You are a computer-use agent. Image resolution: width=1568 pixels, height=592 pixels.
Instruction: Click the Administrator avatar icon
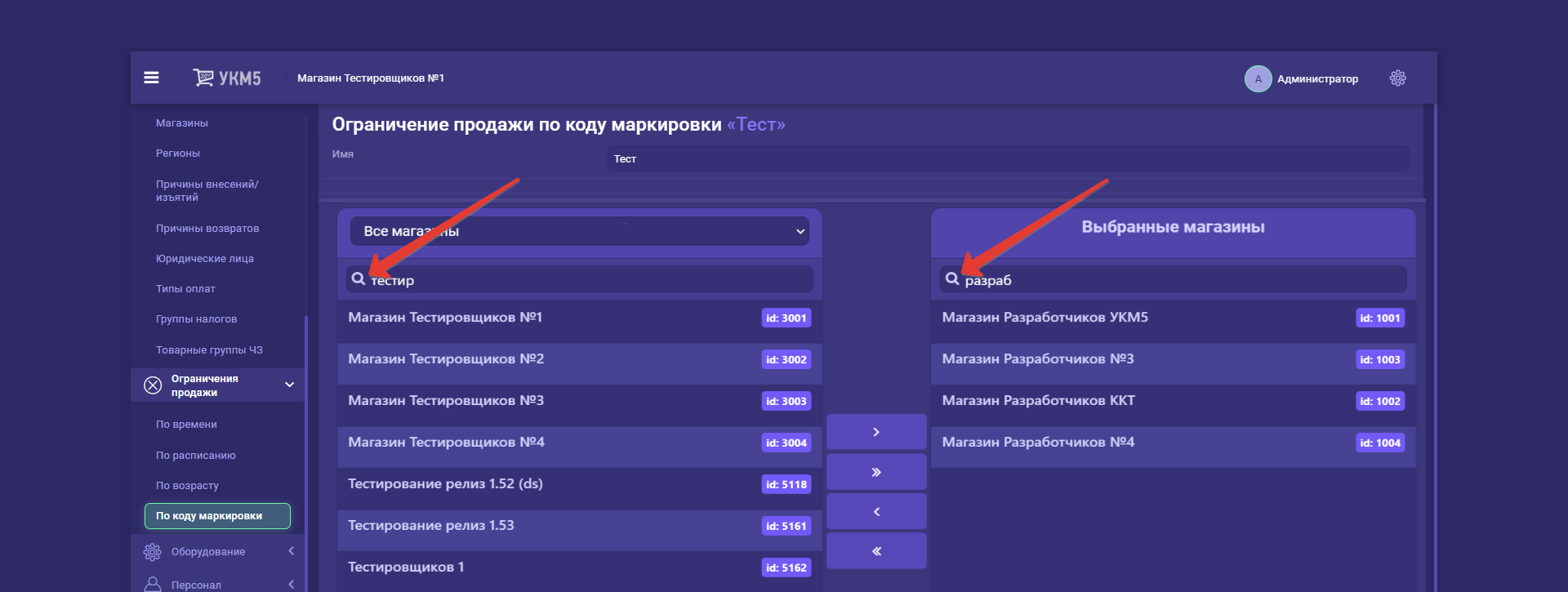(x=1258, y=79)
